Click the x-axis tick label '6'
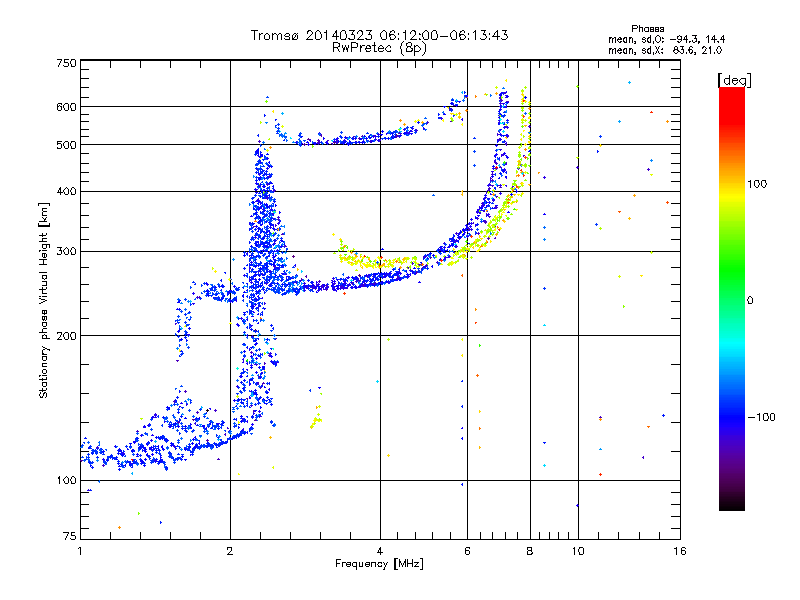Screen dimensions: 800x600 [x=467, y=551]
